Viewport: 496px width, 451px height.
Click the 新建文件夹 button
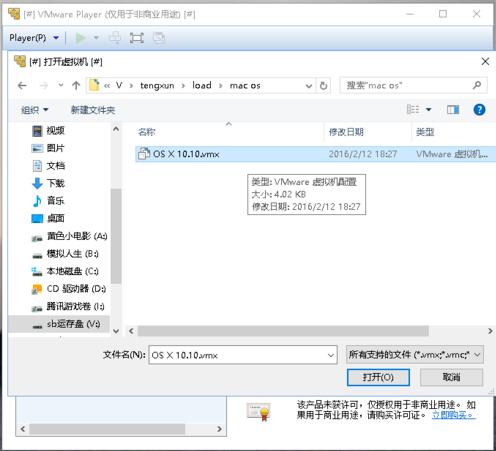tap(93, 110)
